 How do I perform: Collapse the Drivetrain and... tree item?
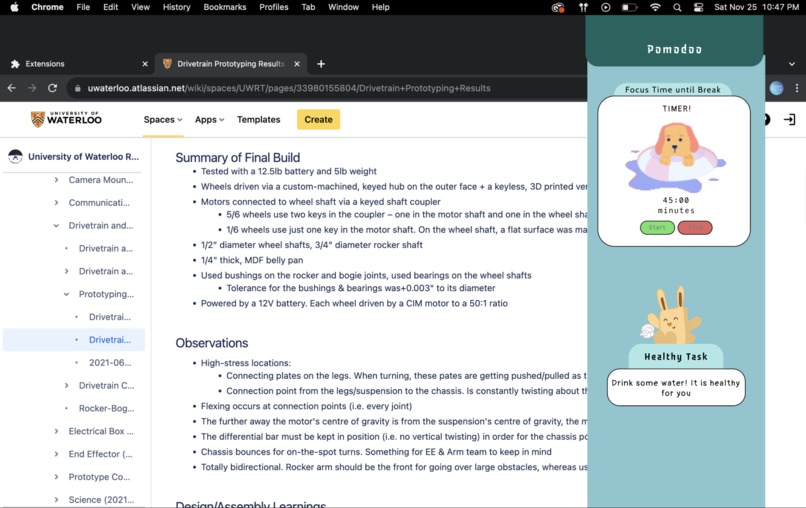(x=56, y=225)
